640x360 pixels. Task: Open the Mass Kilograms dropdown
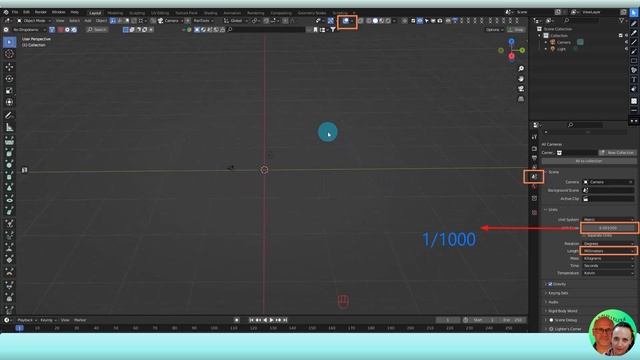(608, 258)
